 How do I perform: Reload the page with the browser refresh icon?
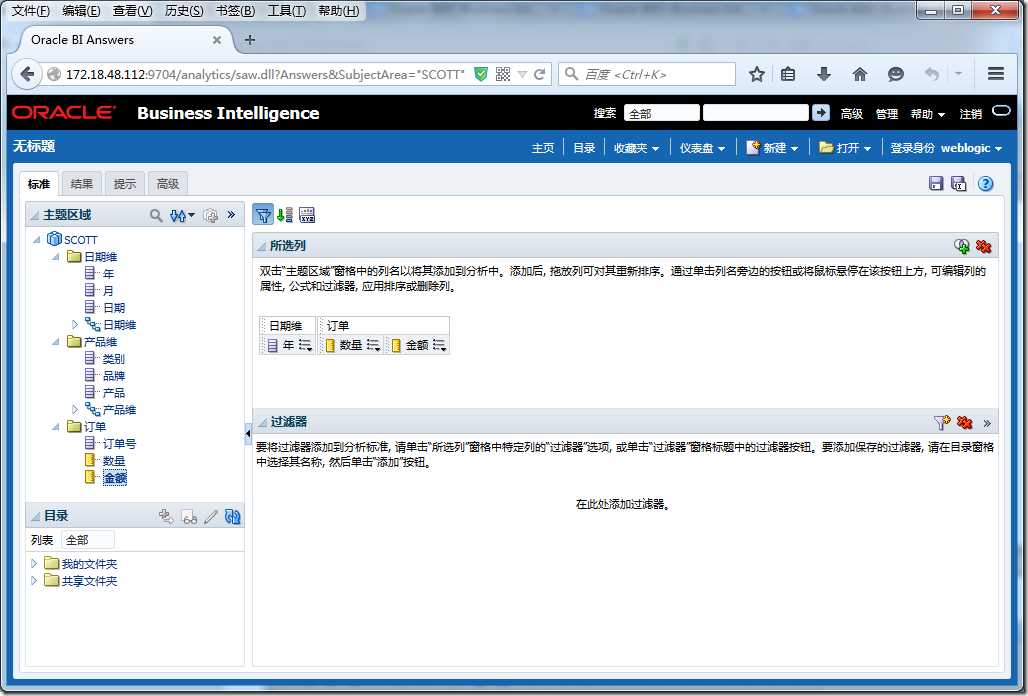540,74
